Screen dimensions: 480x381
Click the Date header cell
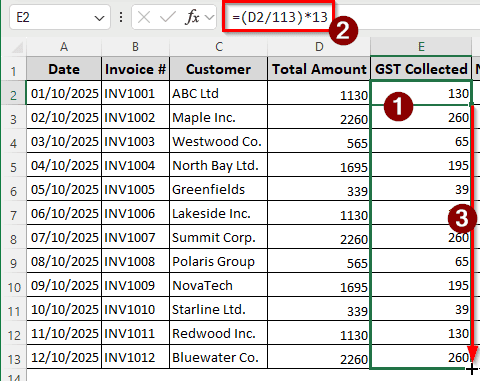coord(64,69)
